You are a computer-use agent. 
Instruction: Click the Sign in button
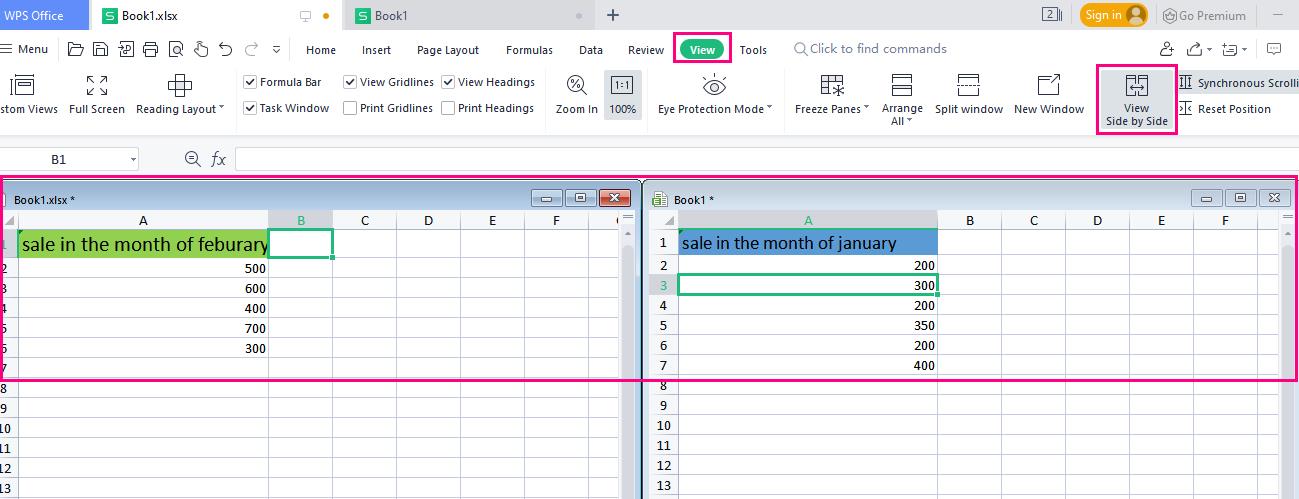tap(1113, 15)
